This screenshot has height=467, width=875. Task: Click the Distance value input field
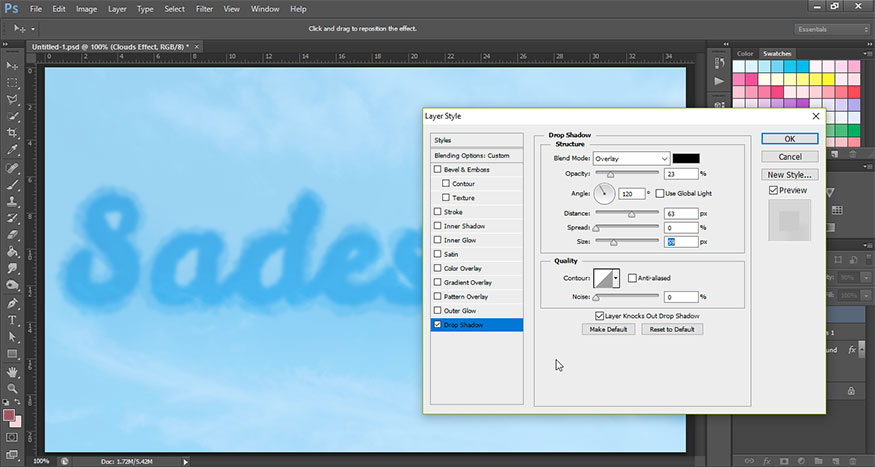[680, 212]
